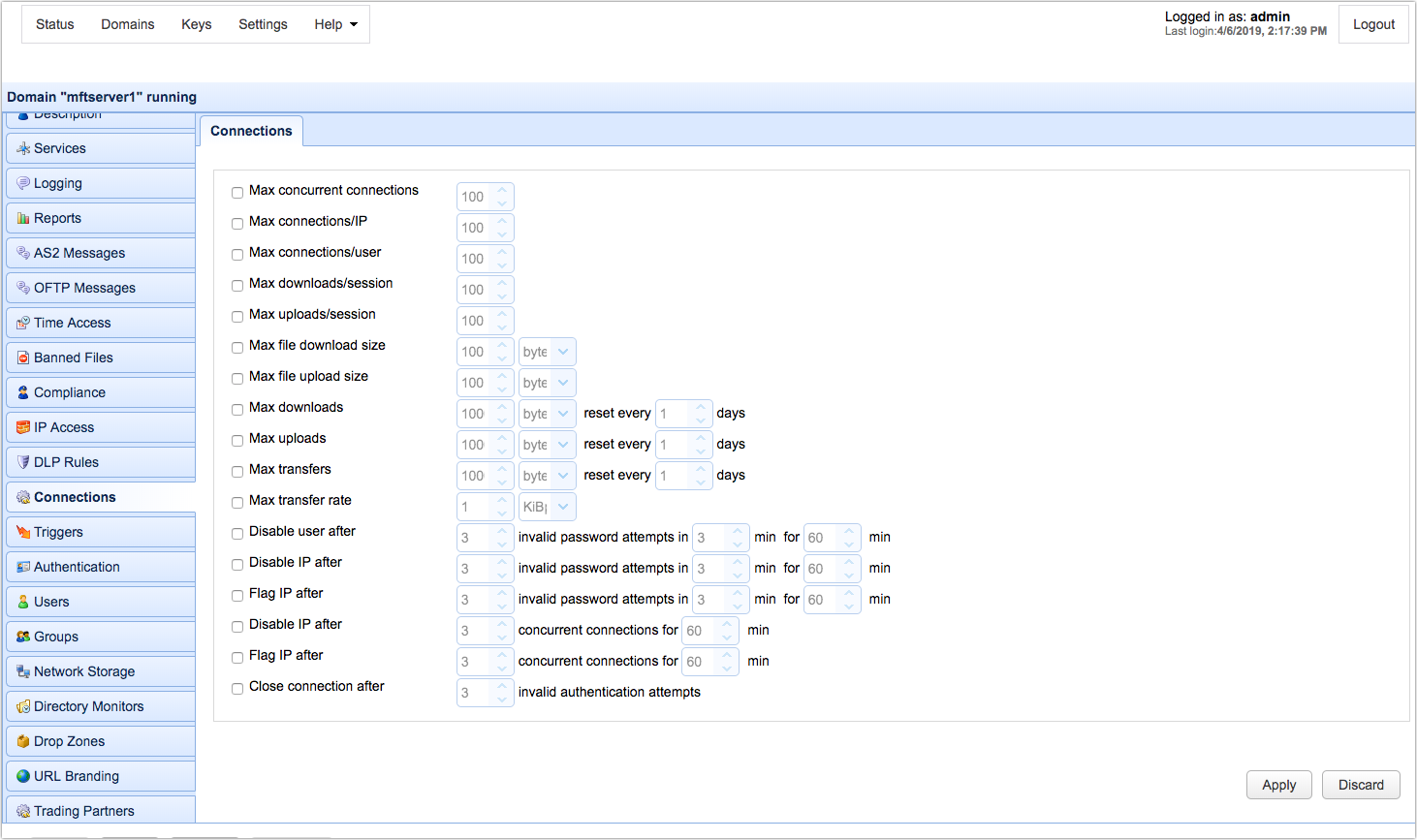The width and height of the screenshot is (1417, 840).
Task: Click the Network Storage icon
Action: (x=21, y=670)
